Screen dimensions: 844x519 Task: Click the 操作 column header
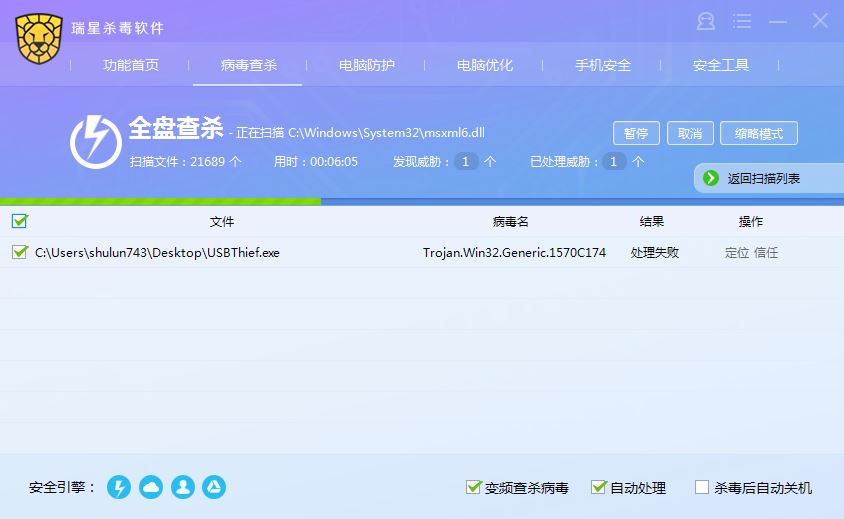pos(750,221)
